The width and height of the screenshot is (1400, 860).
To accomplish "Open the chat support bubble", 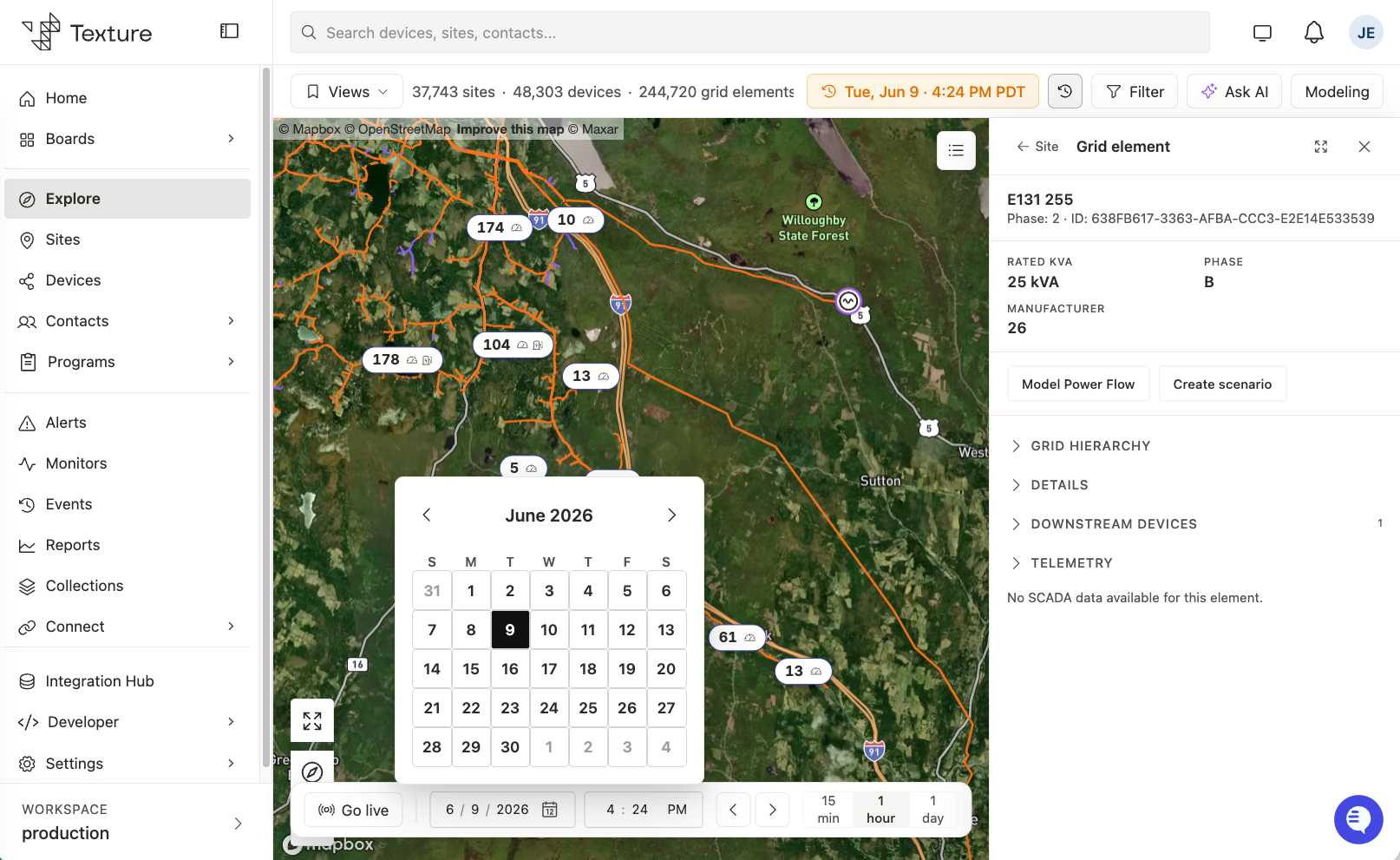I will [x=1358, y=819].
